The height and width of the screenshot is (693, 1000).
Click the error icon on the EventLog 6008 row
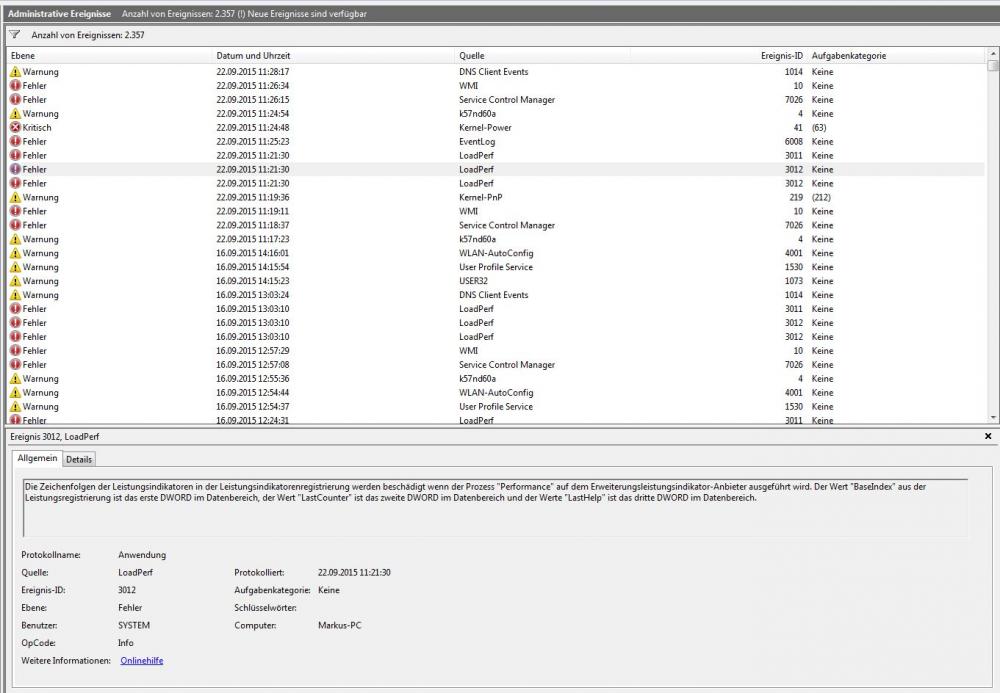pos(15,142)
